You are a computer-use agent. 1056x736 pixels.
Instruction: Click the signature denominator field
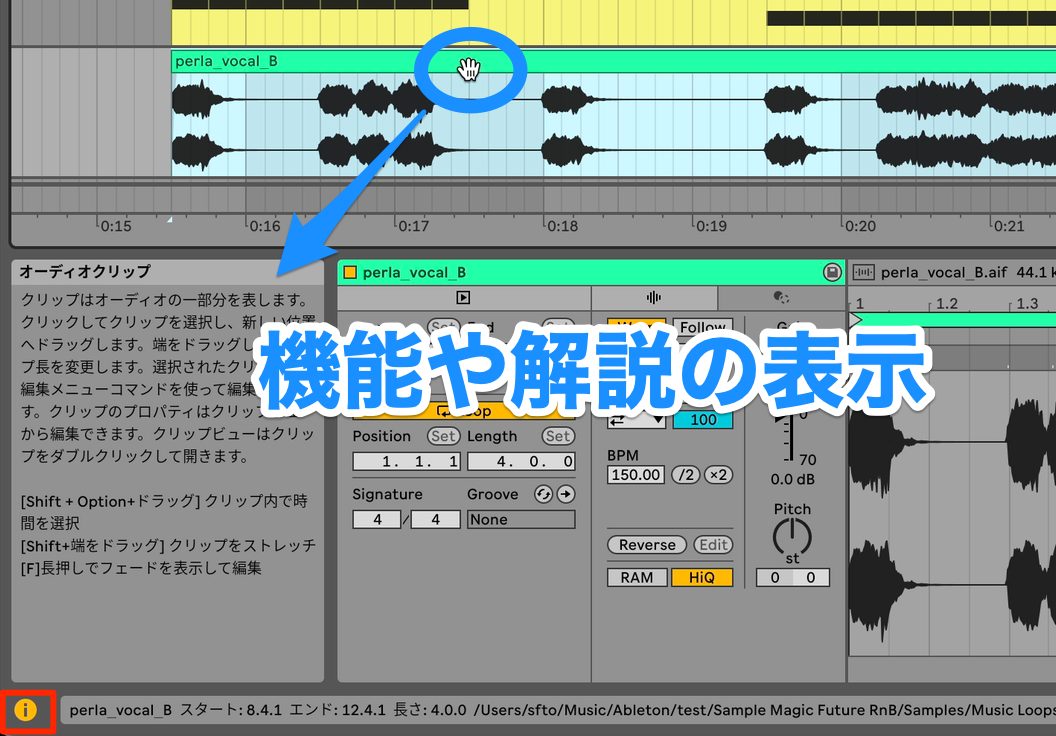(x=436, y=519)
